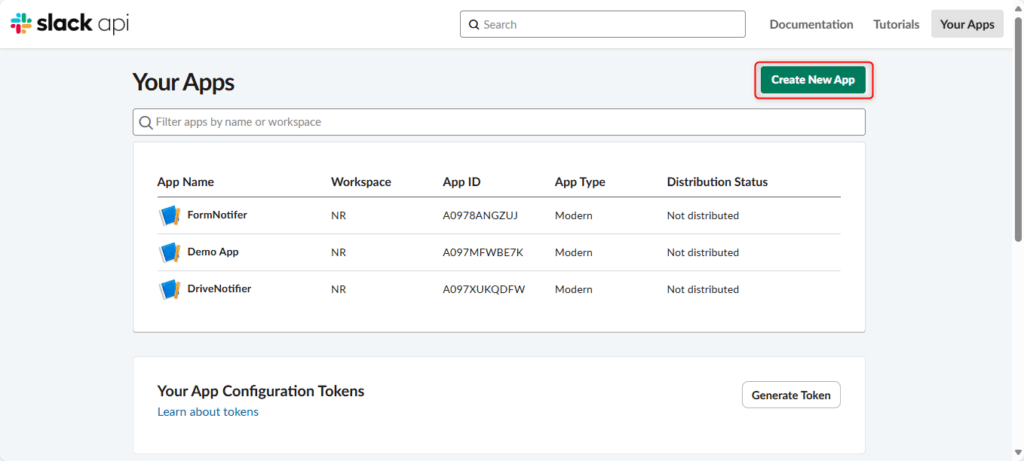Click the Slack API logo

click(70, 24)
